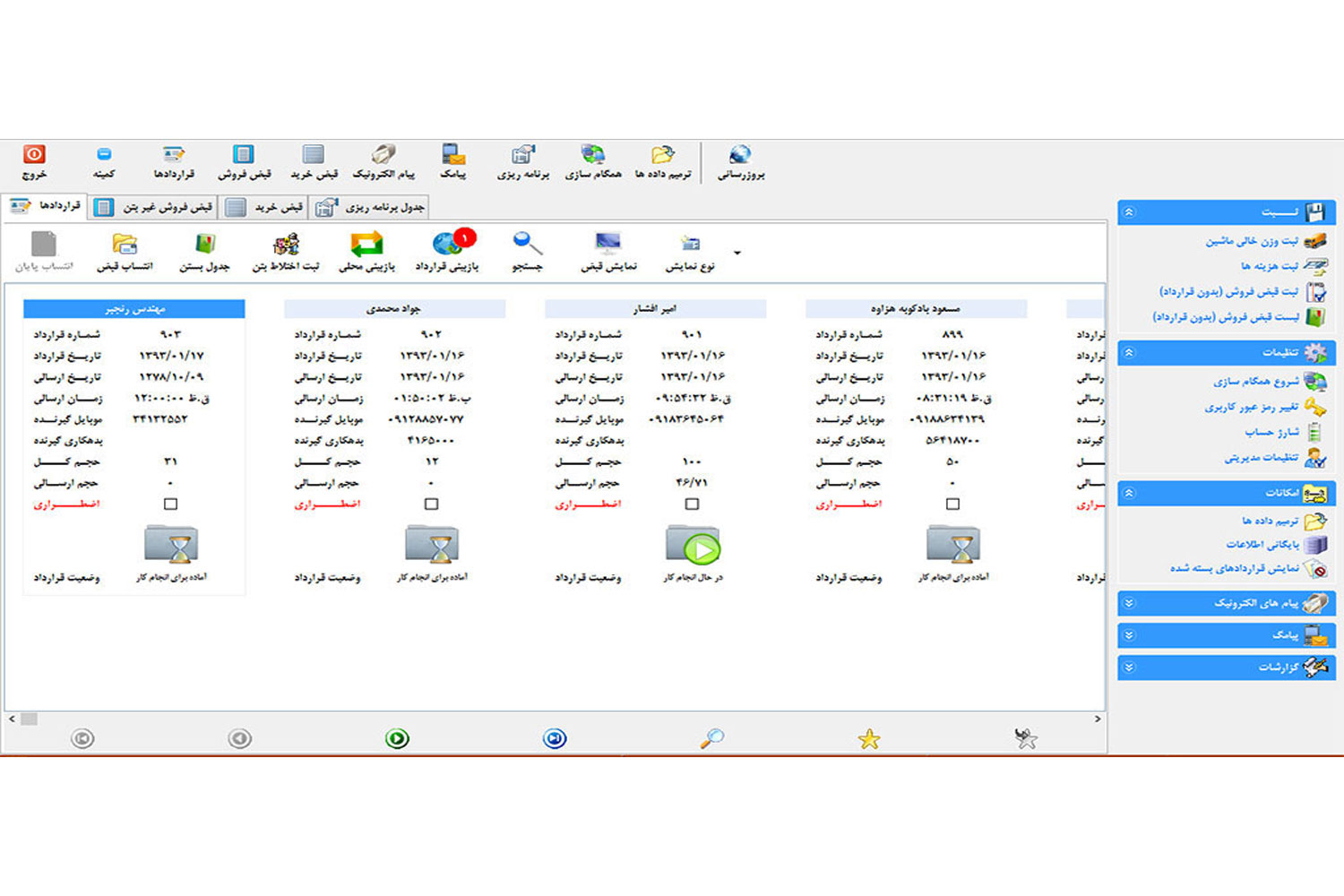
Task: Click the horizontal scrollbar right arrow
Action: point(1098,719)
